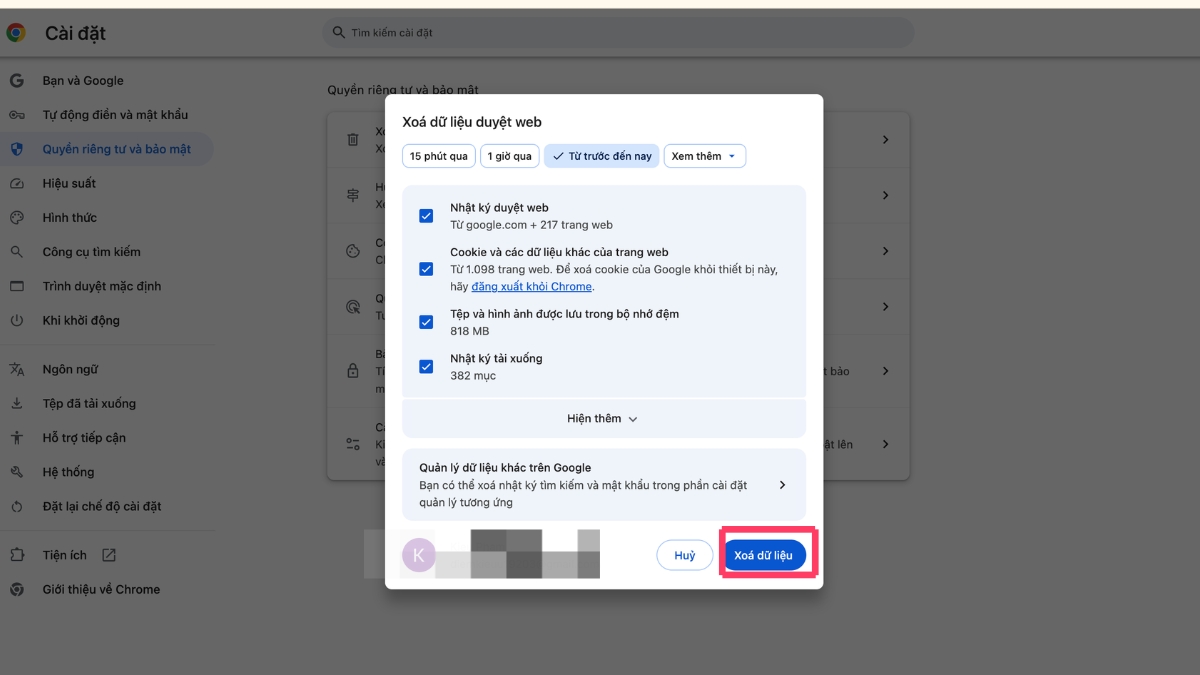
Task: Click the Huỷ button
Action: click(x=685, y=555)
